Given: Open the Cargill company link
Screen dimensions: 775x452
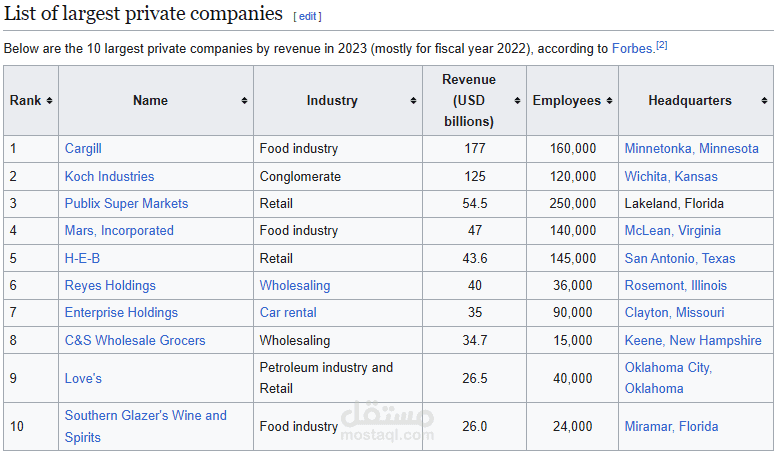Looking at the screenshot, I should pos(83,148).
